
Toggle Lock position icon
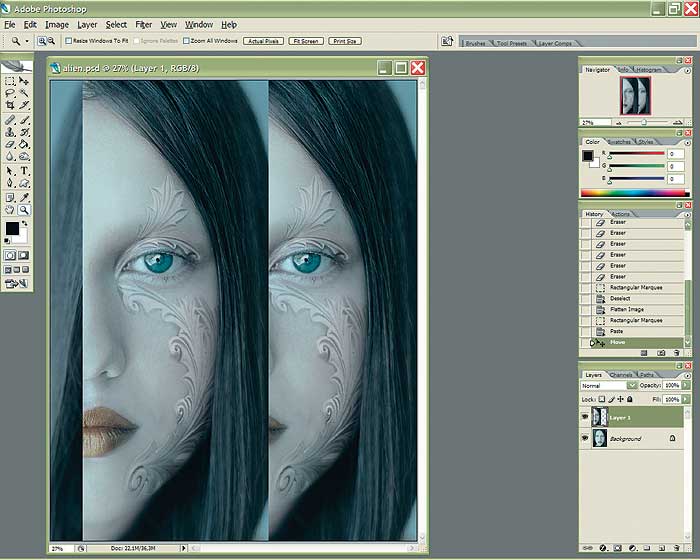click(621, 399)
